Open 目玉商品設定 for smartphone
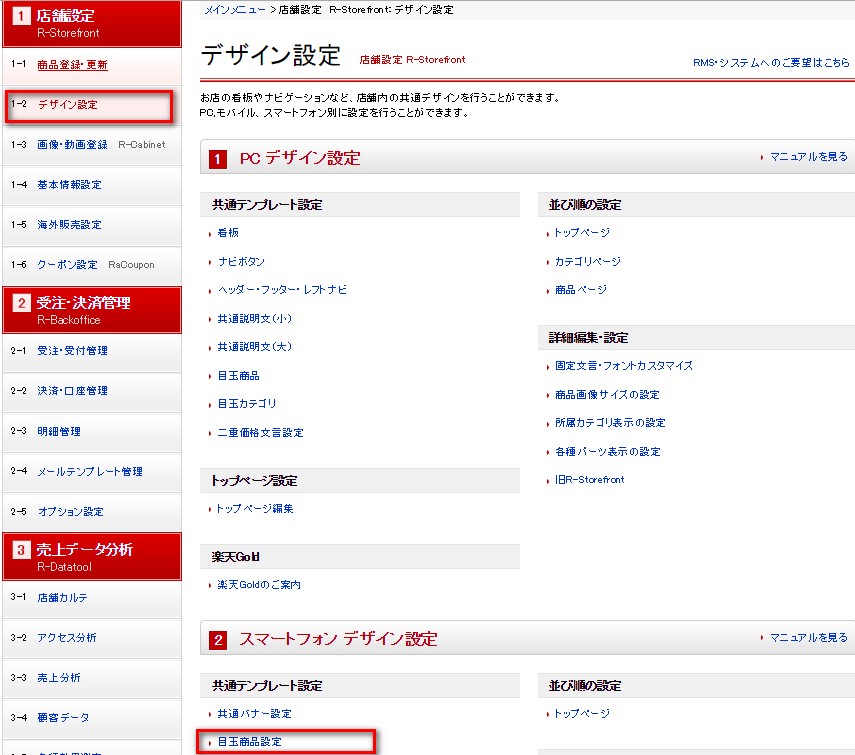 (x=249, y=742)
